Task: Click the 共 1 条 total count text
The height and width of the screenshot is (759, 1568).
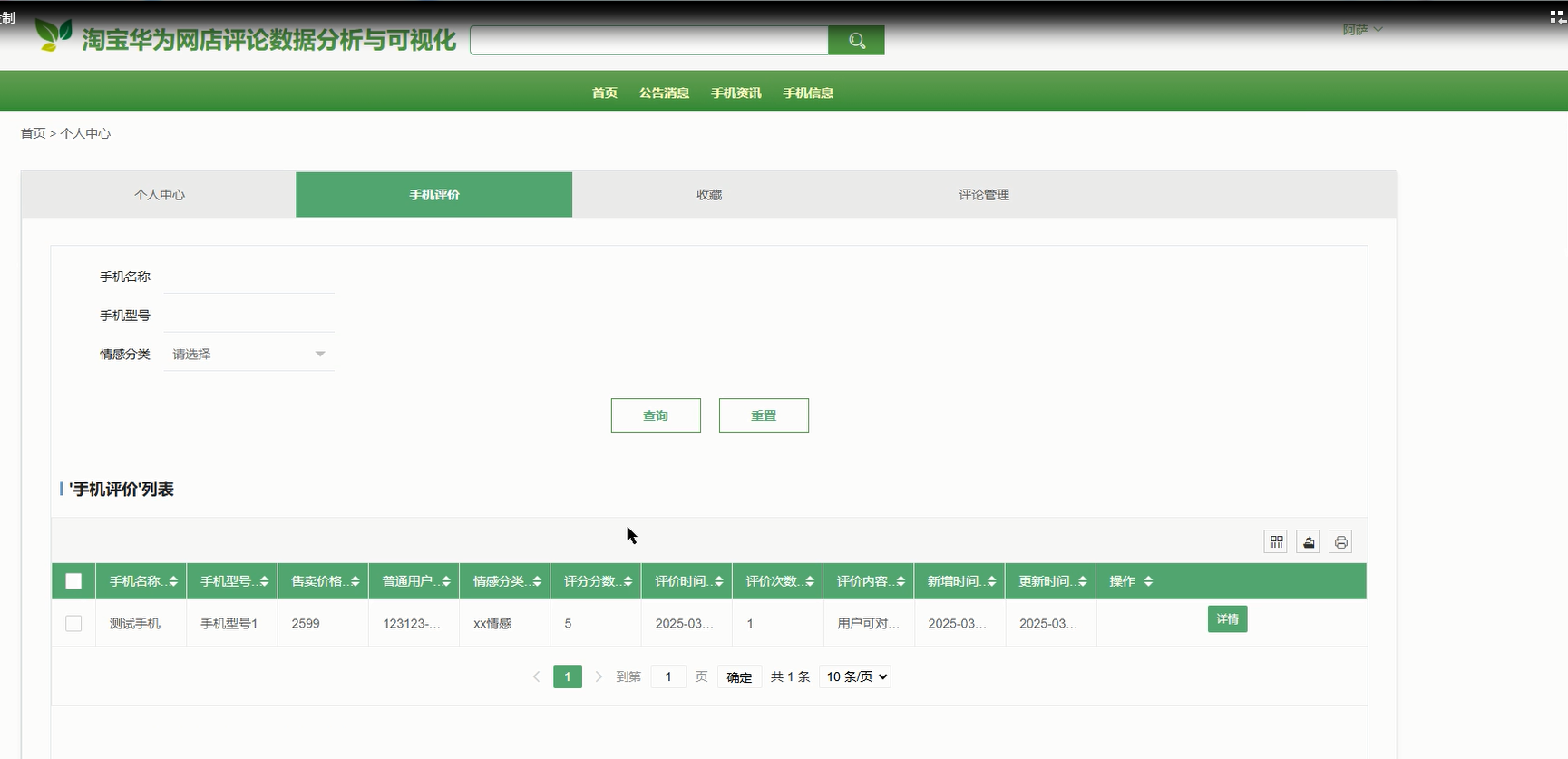Action: [x=791, y=677]
